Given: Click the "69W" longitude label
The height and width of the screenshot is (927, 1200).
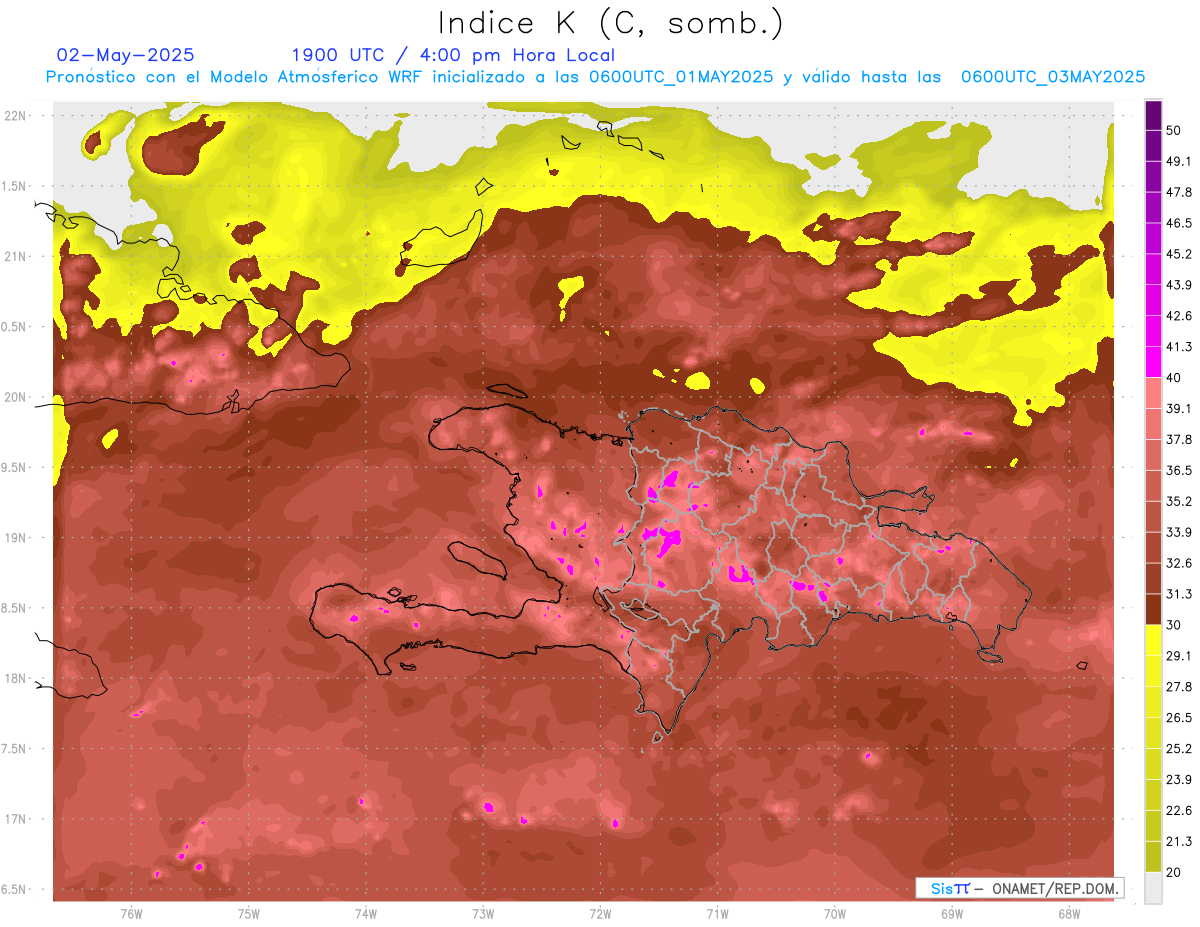Looking at the screenshot, I should 952,913.
